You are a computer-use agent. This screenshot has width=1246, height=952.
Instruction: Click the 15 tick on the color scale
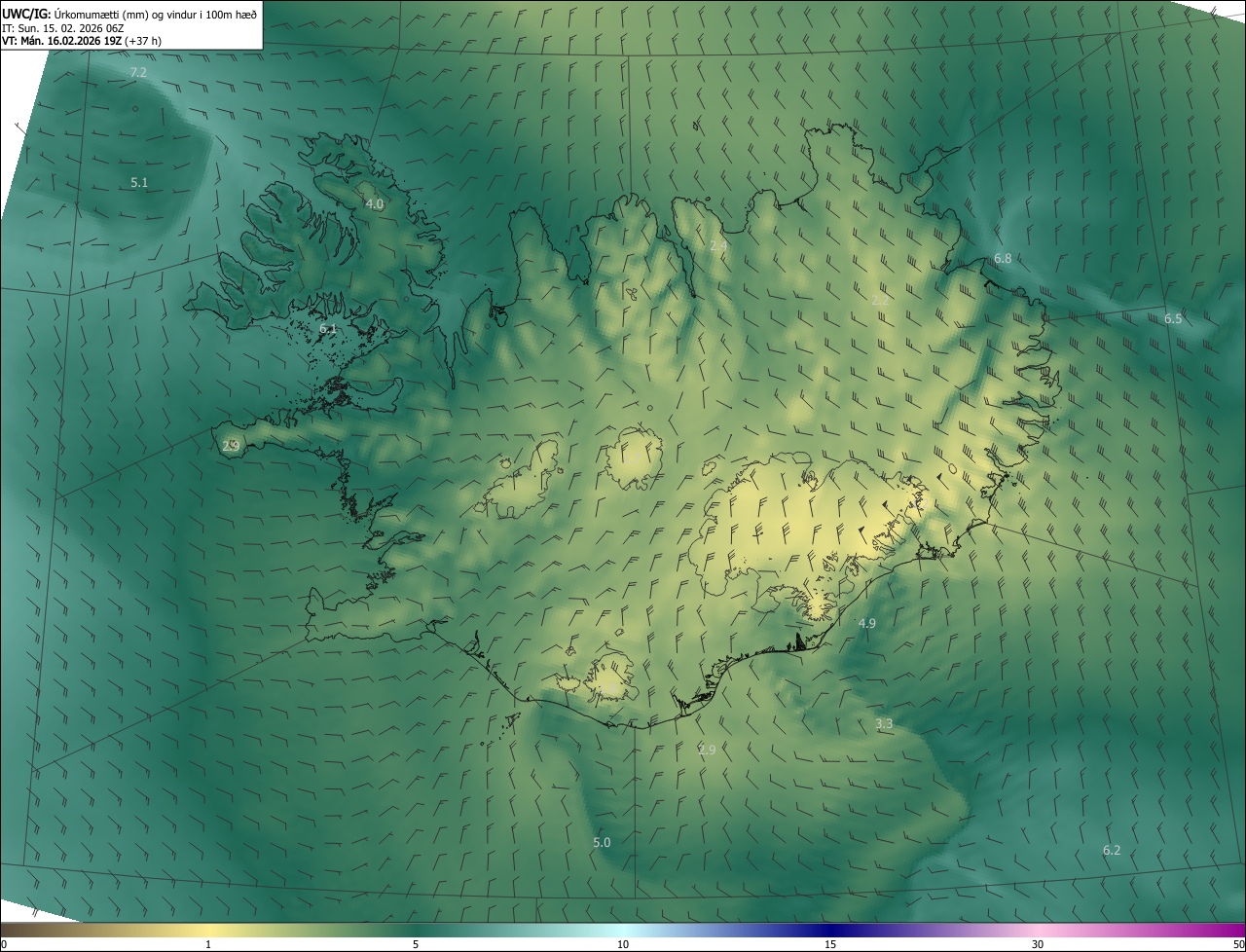click(x=830, y=944)
